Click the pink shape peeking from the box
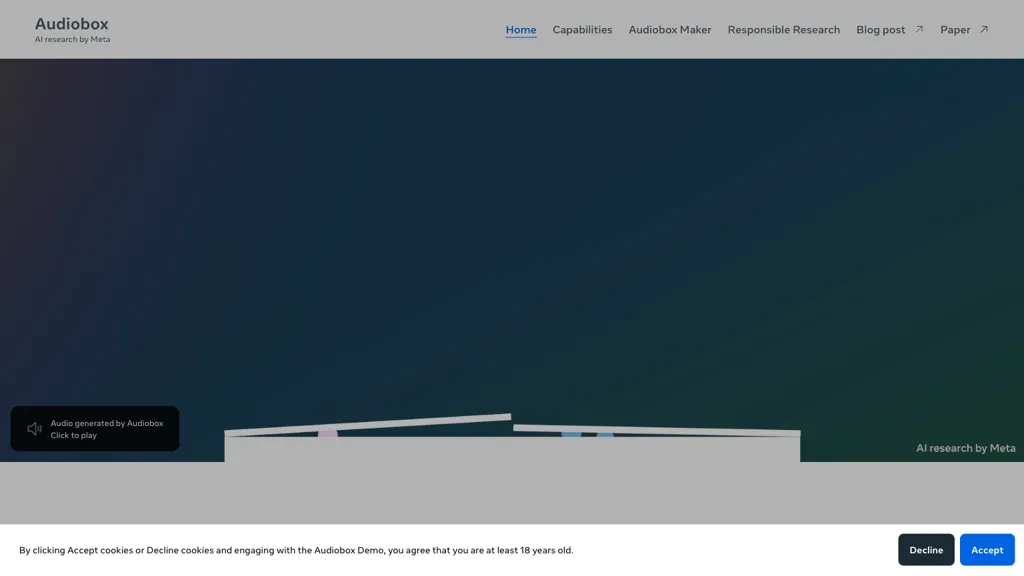 click(x=327, y=434)
